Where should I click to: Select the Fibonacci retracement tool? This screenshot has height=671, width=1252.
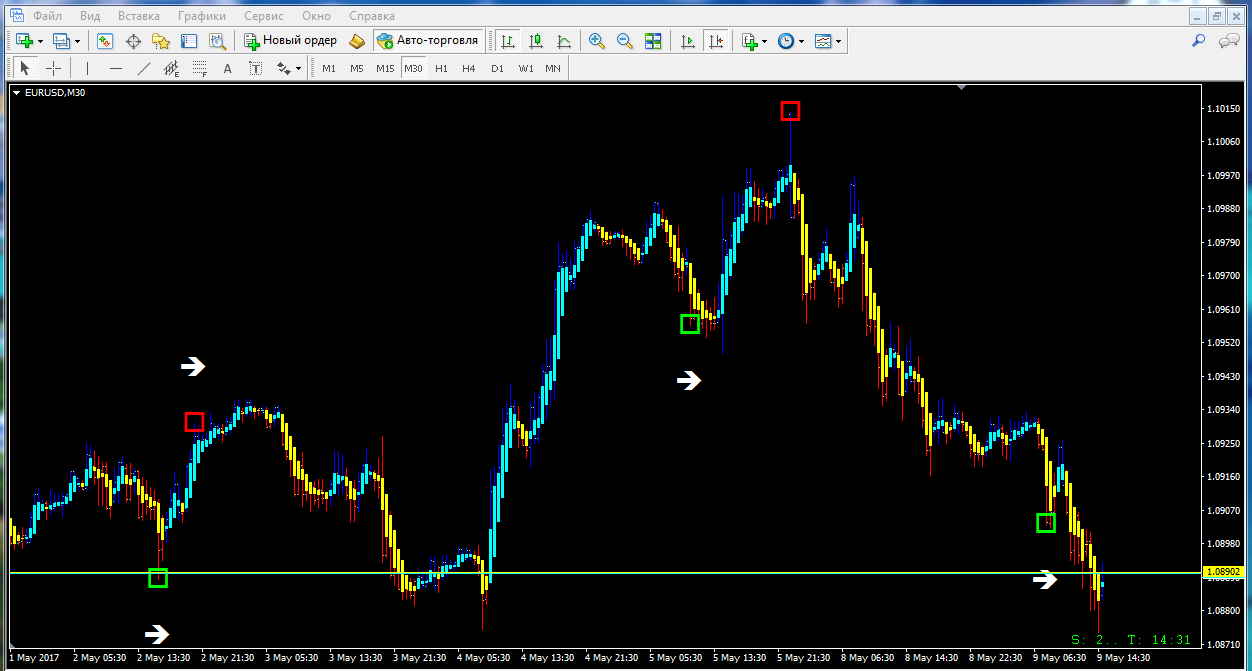tap(199, 68)
